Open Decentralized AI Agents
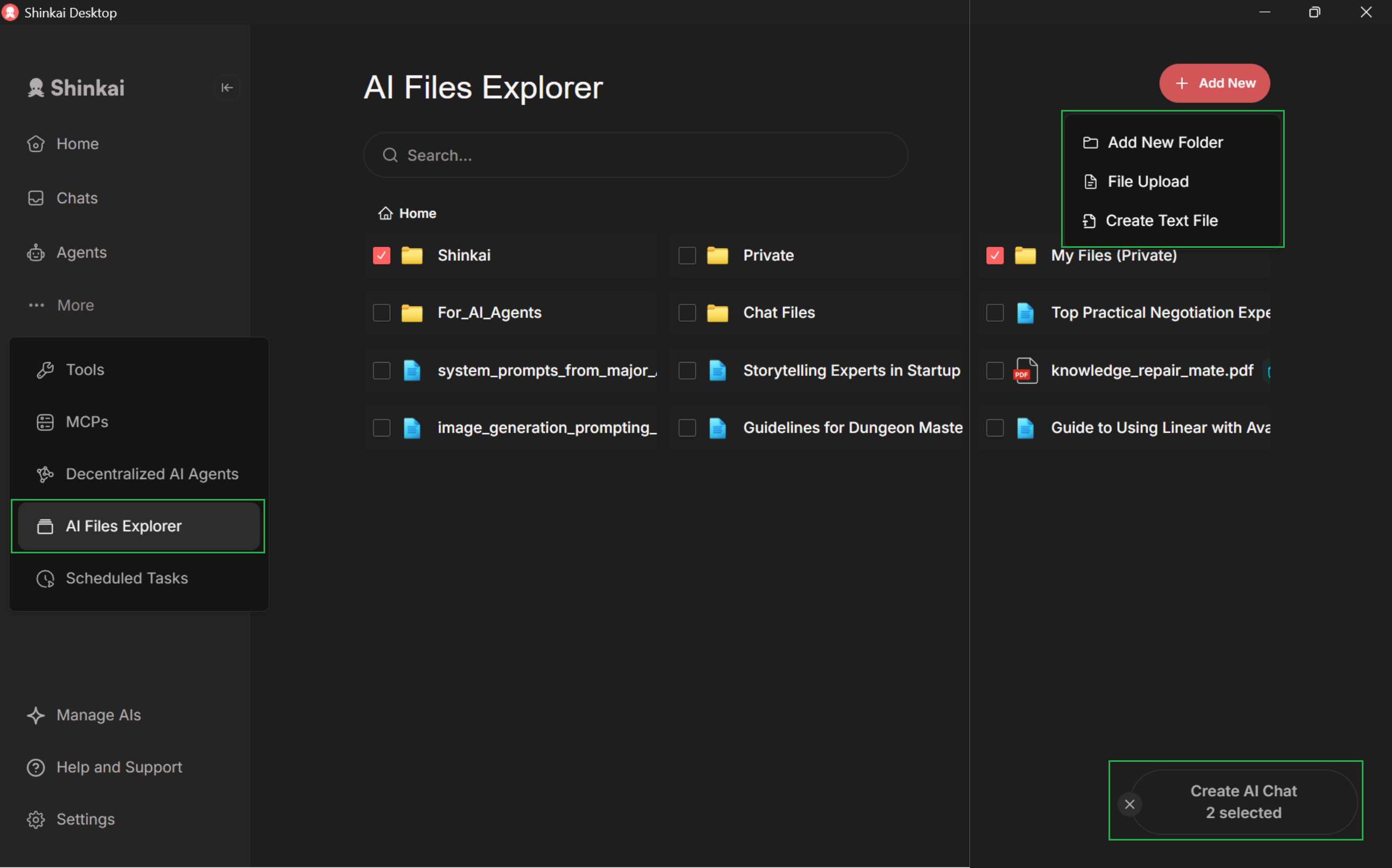 click(x=151, y=474)
